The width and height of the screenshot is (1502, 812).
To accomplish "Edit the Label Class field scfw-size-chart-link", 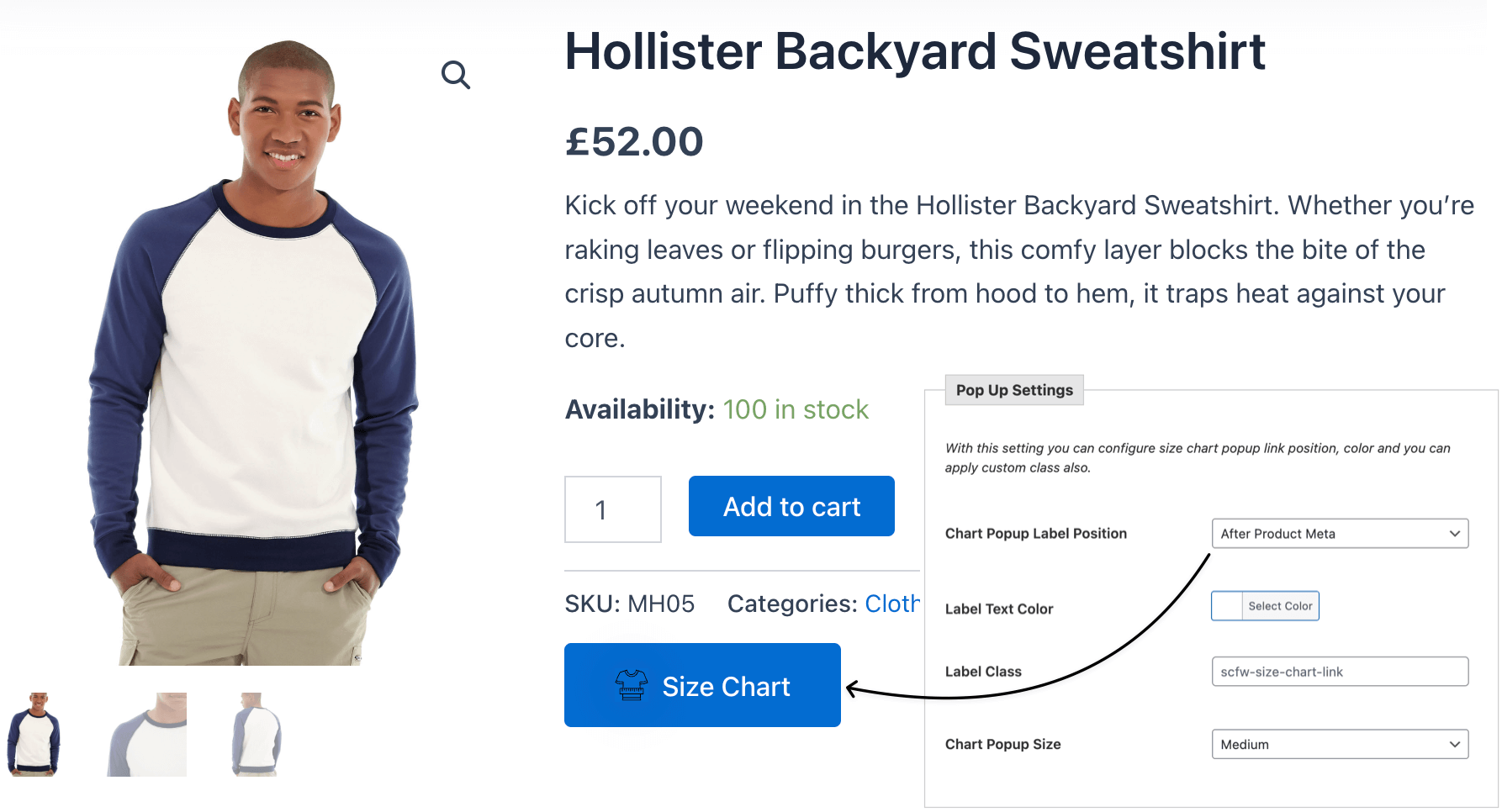I will tap(1339, 671).
